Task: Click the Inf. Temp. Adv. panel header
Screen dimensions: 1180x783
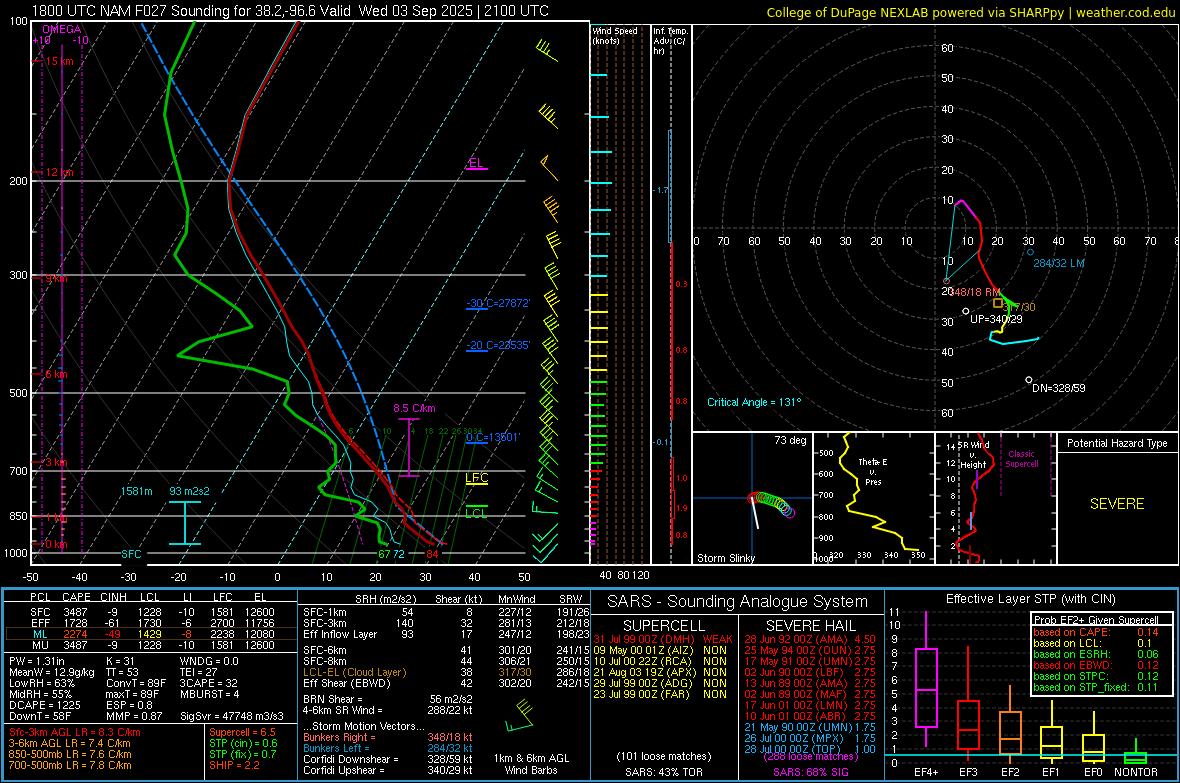Action: 670,41
